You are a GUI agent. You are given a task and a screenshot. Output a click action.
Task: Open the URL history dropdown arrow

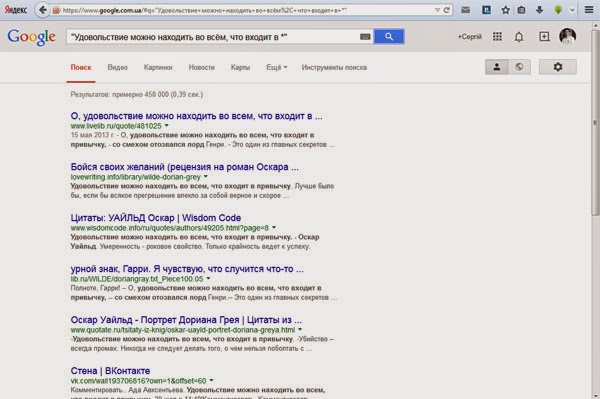(x=437, y=10)
